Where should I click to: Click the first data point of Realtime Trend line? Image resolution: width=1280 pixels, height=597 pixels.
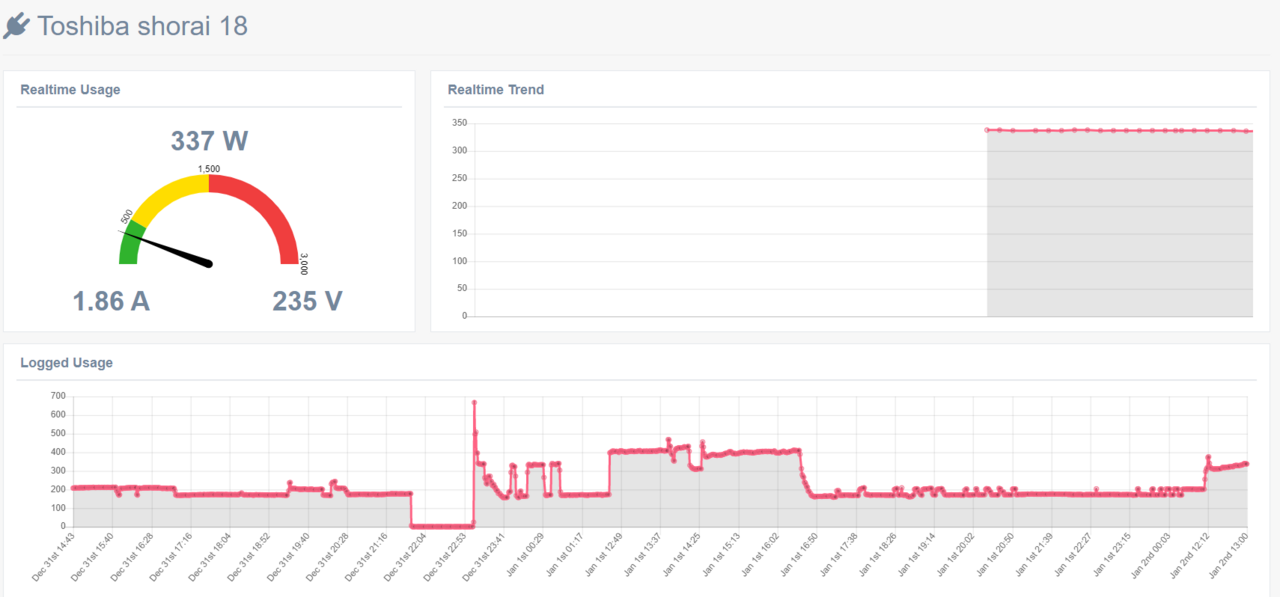(x=987, y=130)
